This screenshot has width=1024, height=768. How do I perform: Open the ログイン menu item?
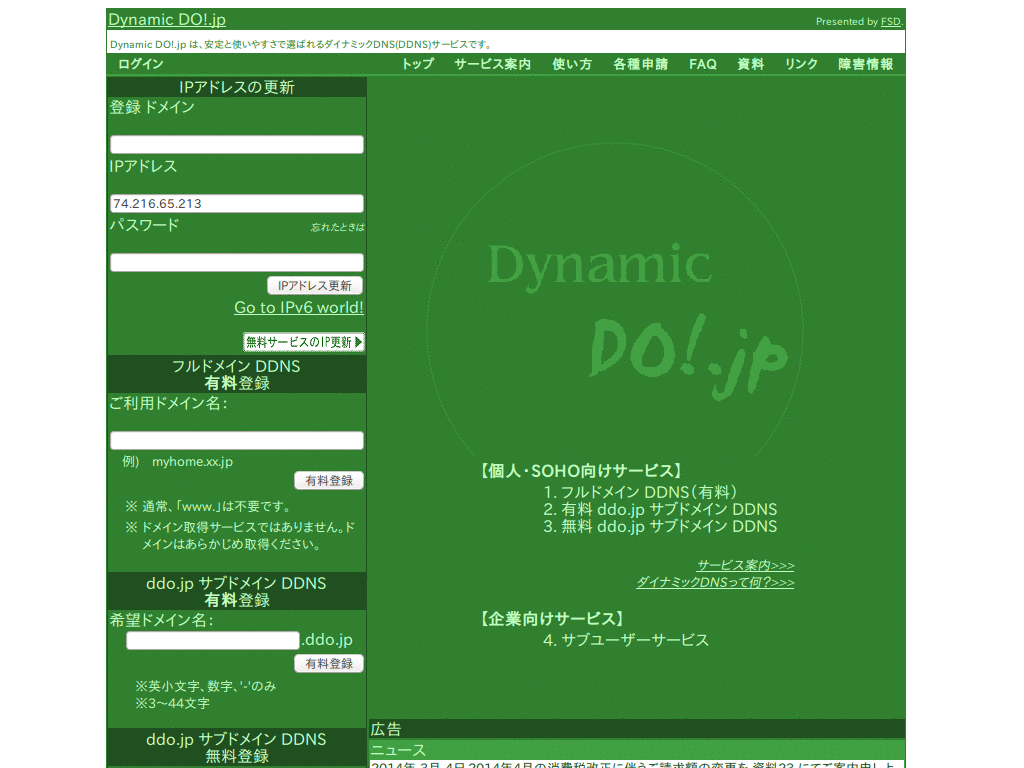click(140, 64)
